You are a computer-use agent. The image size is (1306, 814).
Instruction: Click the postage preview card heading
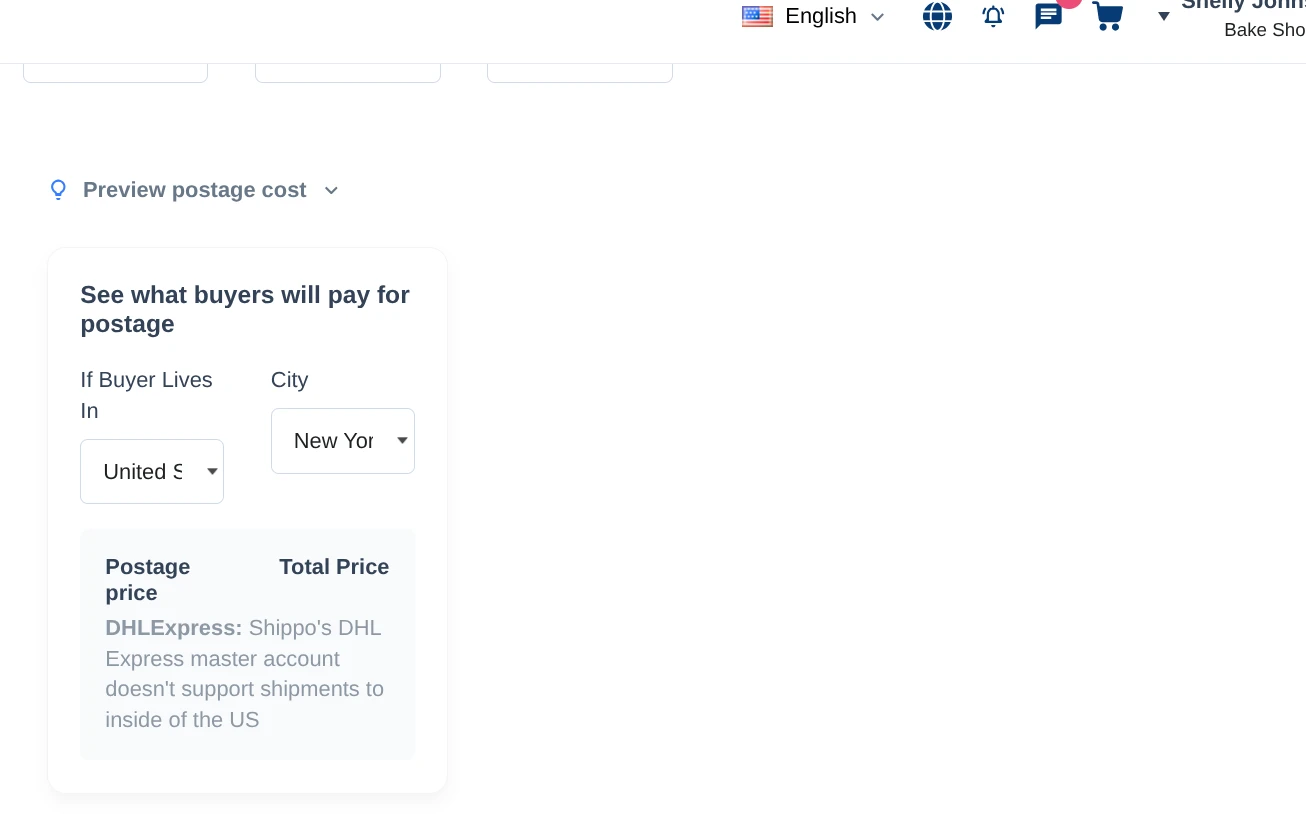click(245, 309)
